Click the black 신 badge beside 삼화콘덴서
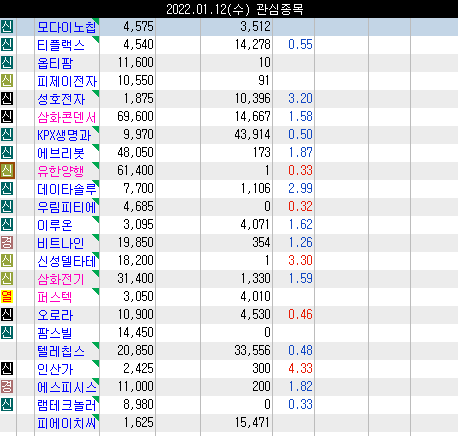This screenshot has height=436, width=458. pyautogui.click(x=7, y=117)
